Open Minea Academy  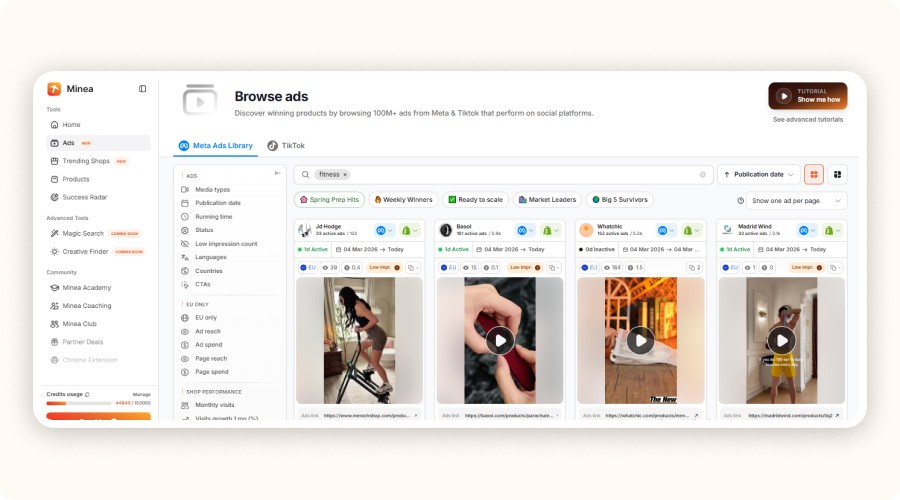tap(98, 288)
